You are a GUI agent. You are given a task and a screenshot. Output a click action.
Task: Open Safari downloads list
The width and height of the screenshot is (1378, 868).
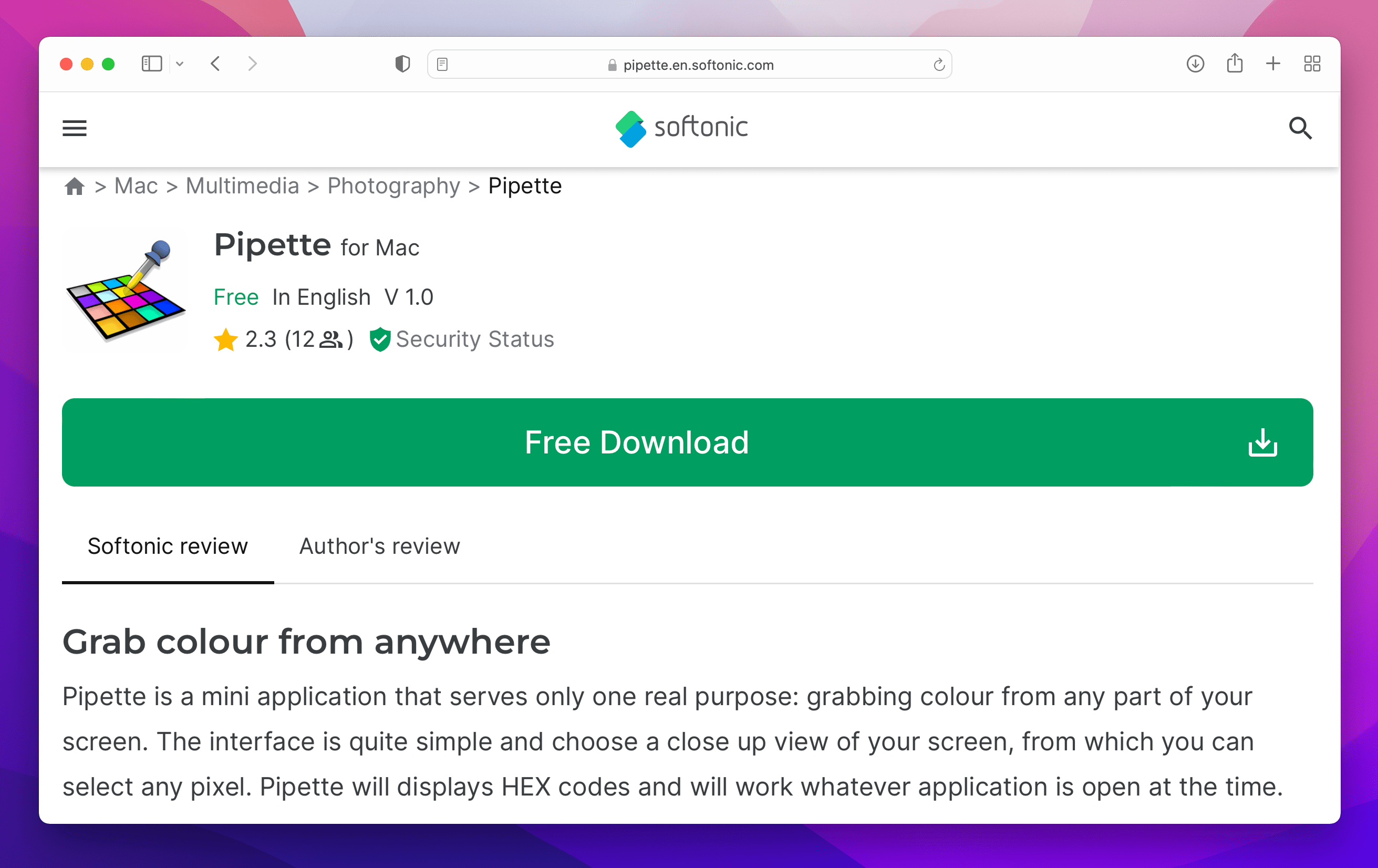pos(1195,64)
